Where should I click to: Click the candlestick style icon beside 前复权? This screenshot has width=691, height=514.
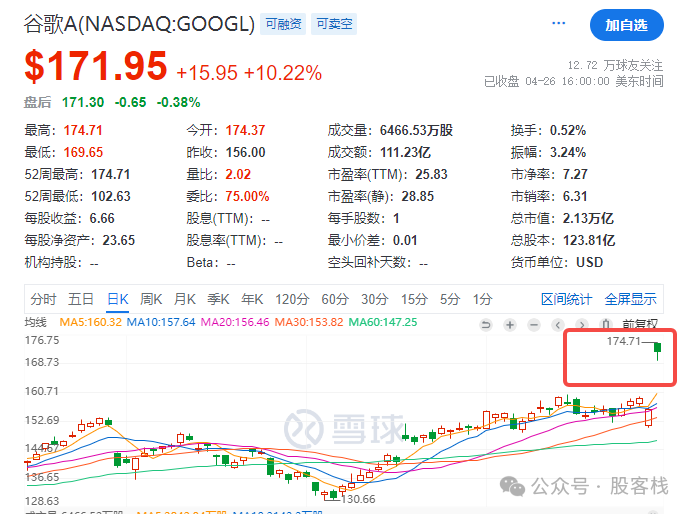(606, 325)
